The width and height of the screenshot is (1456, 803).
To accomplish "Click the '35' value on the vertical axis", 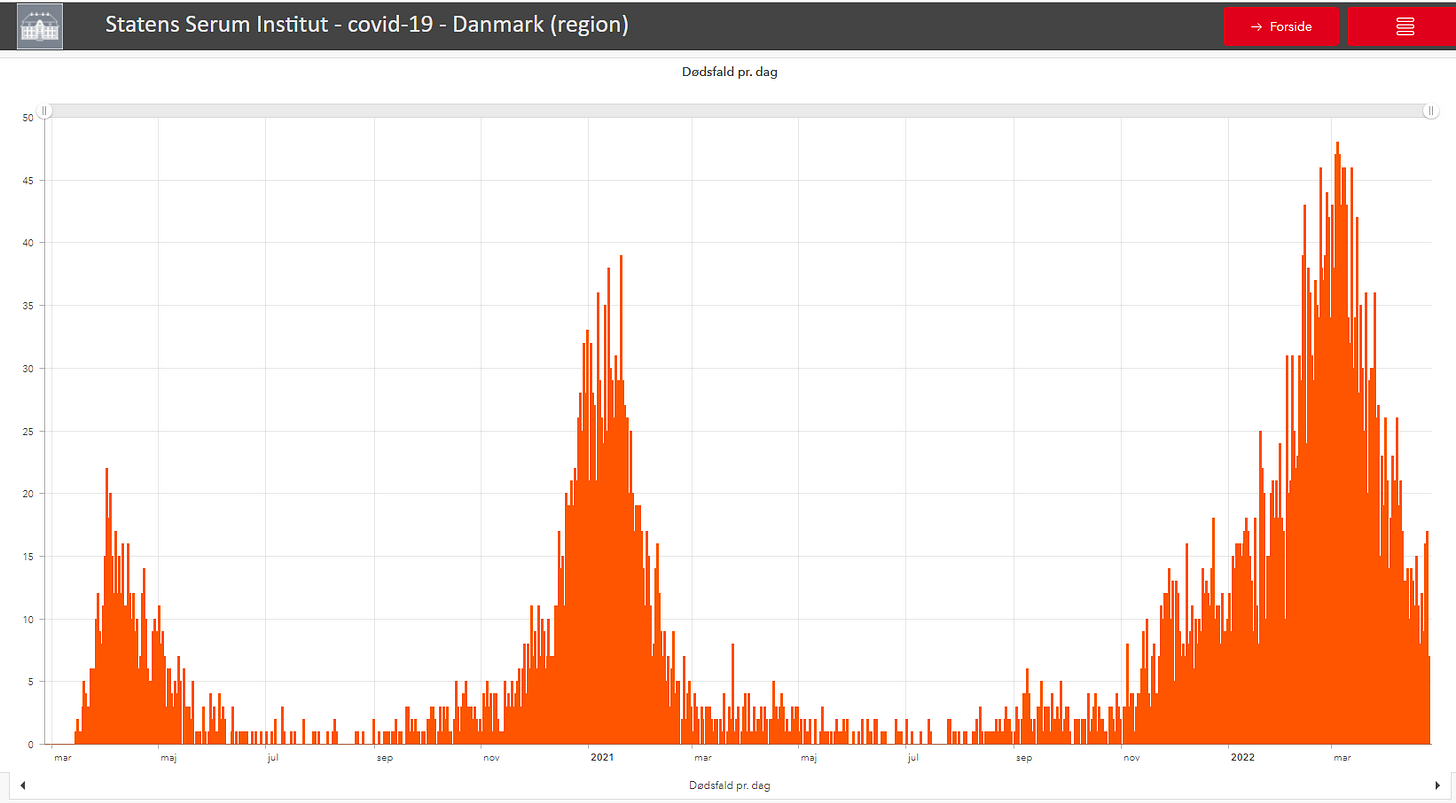I will [x=28, y=306].
